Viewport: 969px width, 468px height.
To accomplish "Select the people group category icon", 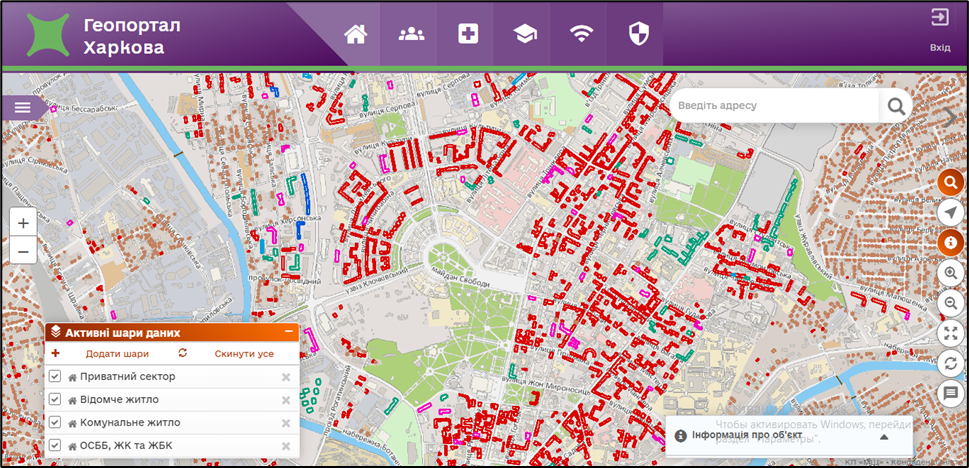I will coord(411,35).
